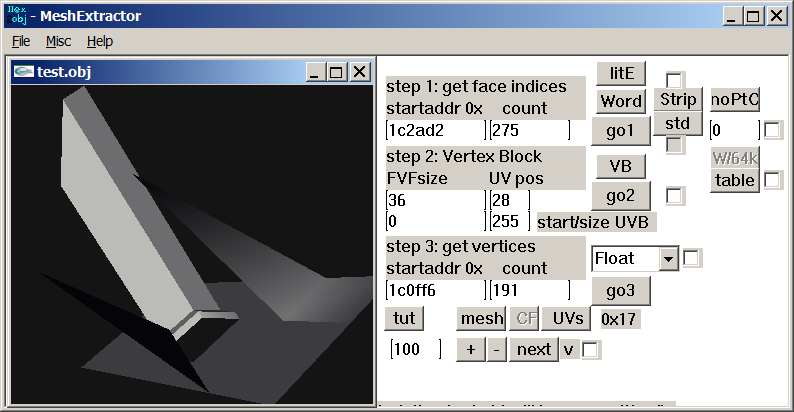794x412 pixels.
Task: Tick the checkbox next to the noPtC 0 field
Action: [772, 130]
